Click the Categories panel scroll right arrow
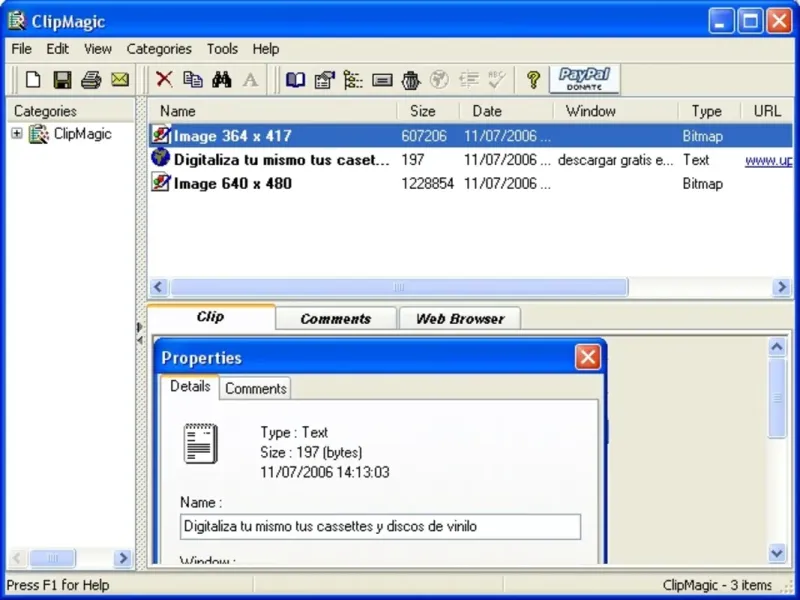800x600 pixels. tap(123, 558)
